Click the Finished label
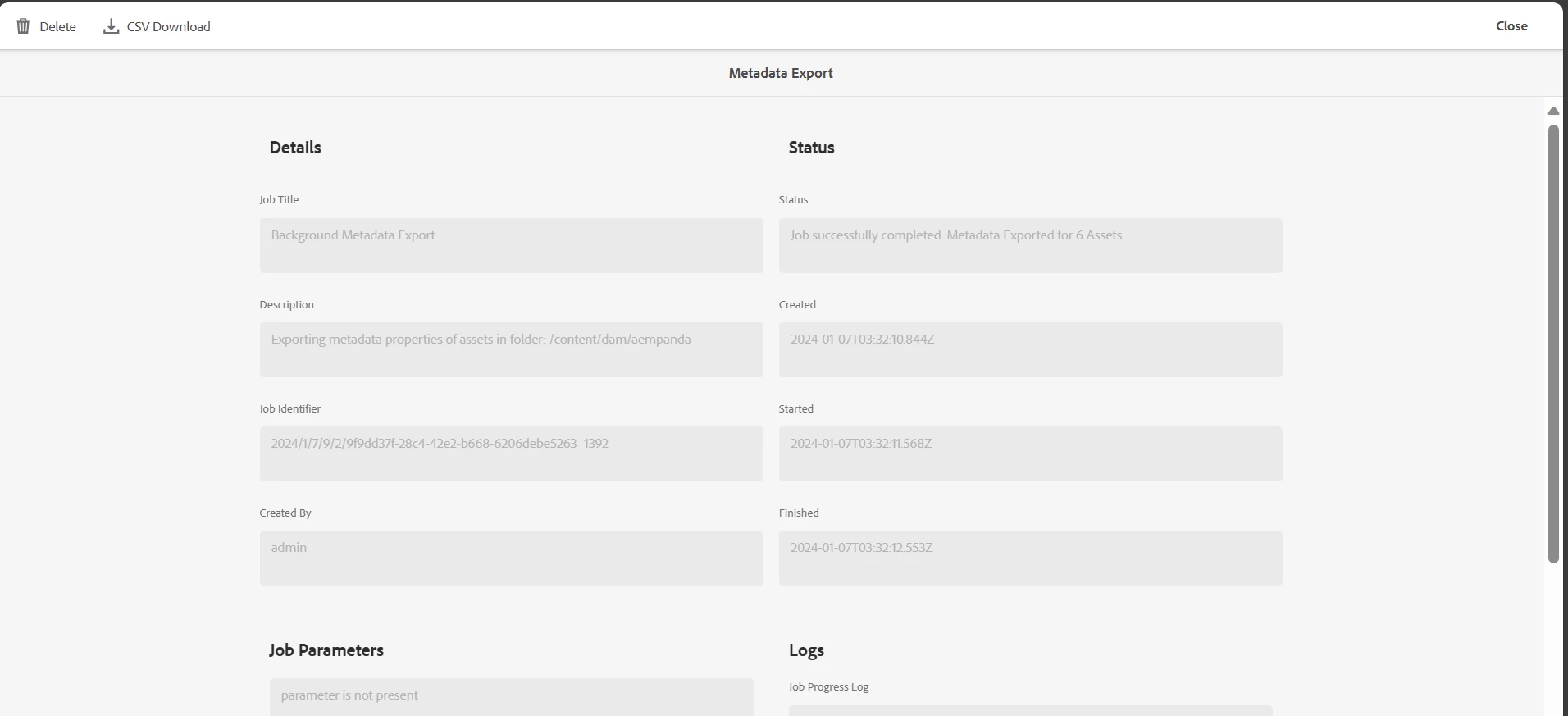The width and height of the screenshot is (1568, 716). pyautogui.click(x=799, y=513)
